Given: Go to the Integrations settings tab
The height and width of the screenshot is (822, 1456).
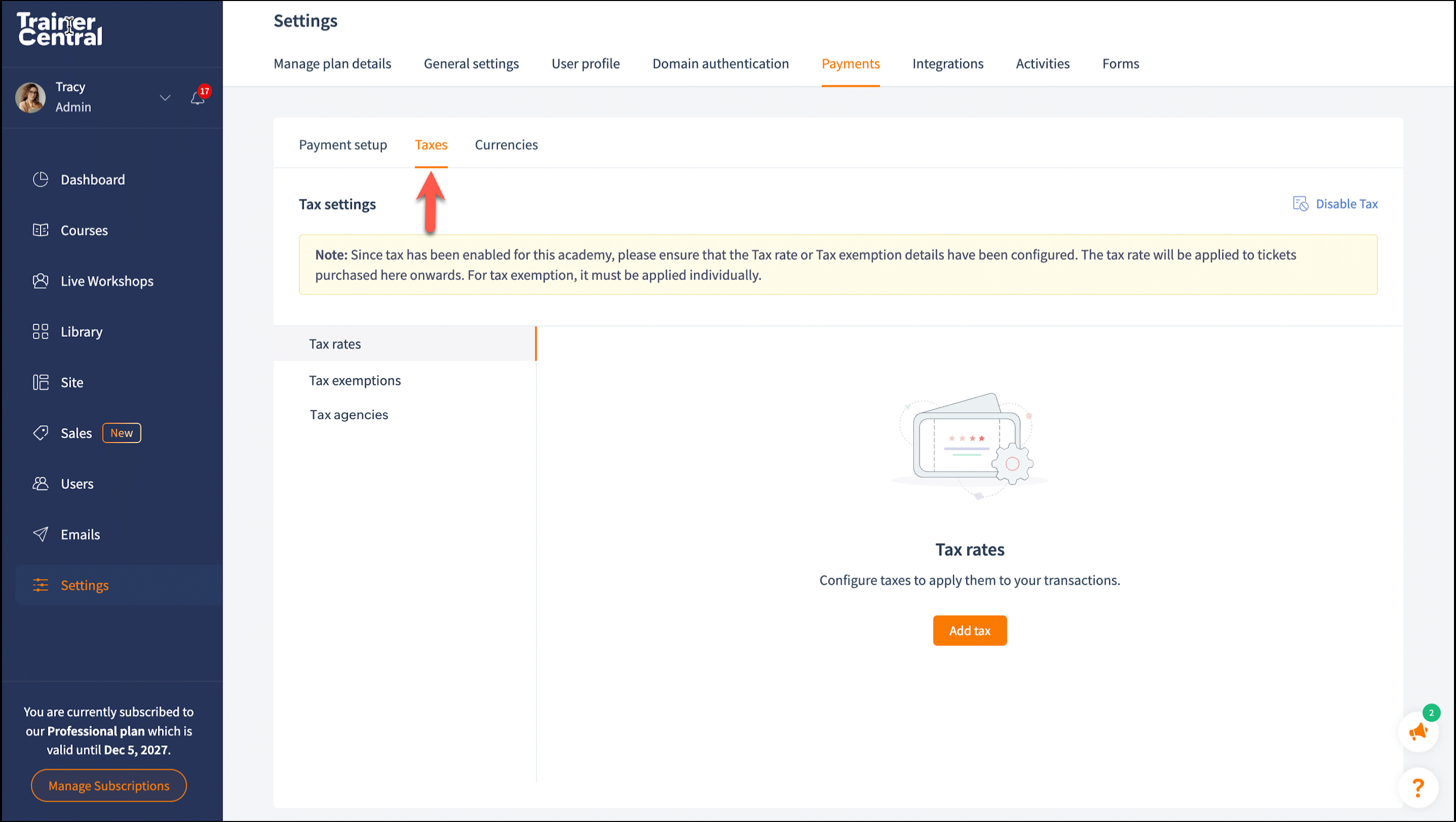Looking at the screenshot, I should point(947,63).
